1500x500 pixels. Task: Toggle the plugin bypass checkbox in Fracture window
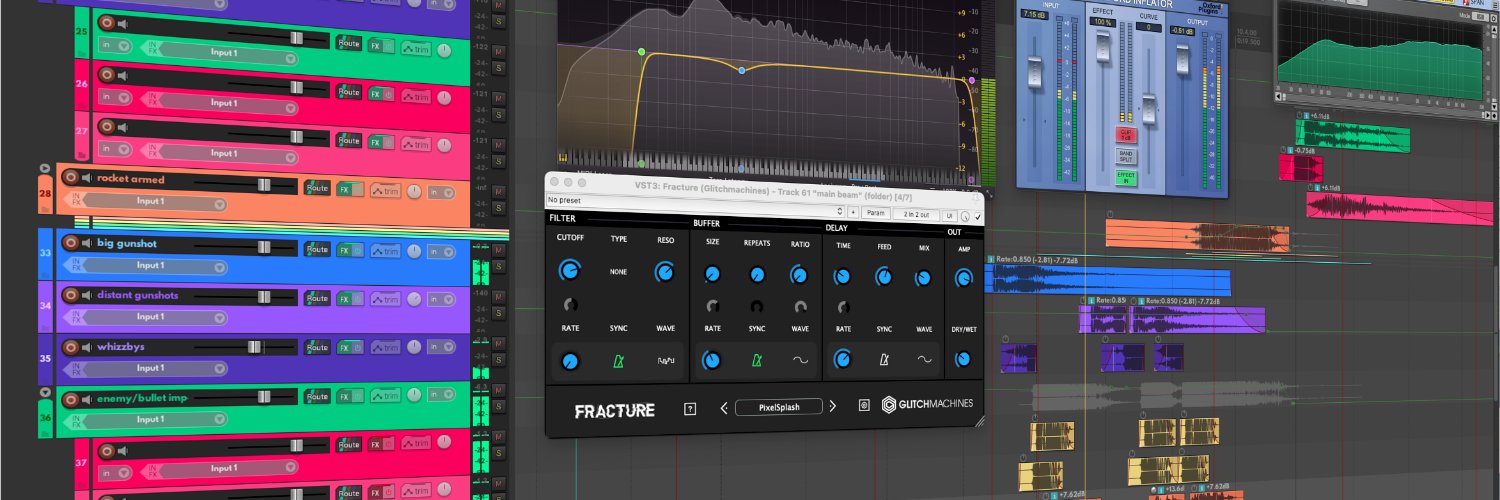coord(977,216)
